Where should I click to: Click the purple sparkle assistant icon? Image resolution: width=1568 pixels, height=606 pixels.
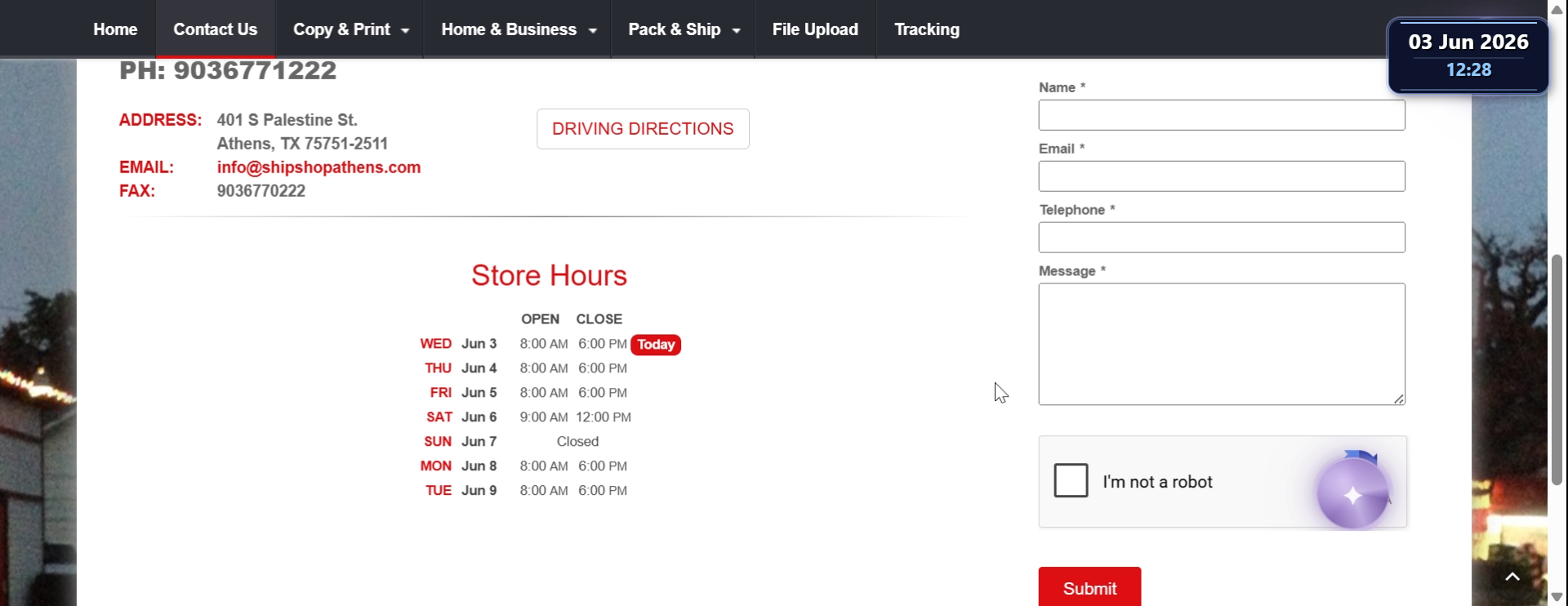(1352, 494)
